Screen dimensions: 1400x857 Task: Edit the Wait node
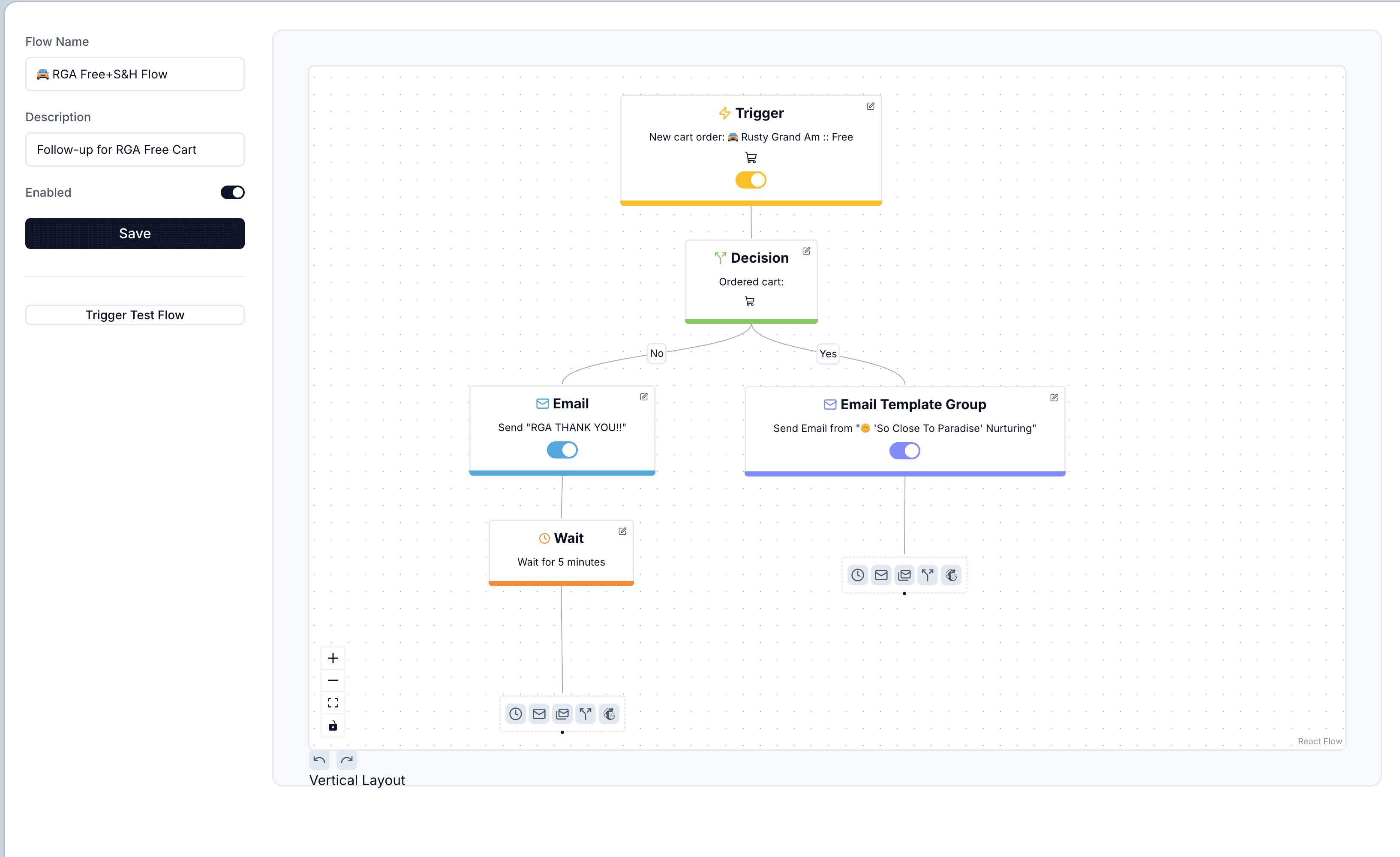tap(622, 531)
